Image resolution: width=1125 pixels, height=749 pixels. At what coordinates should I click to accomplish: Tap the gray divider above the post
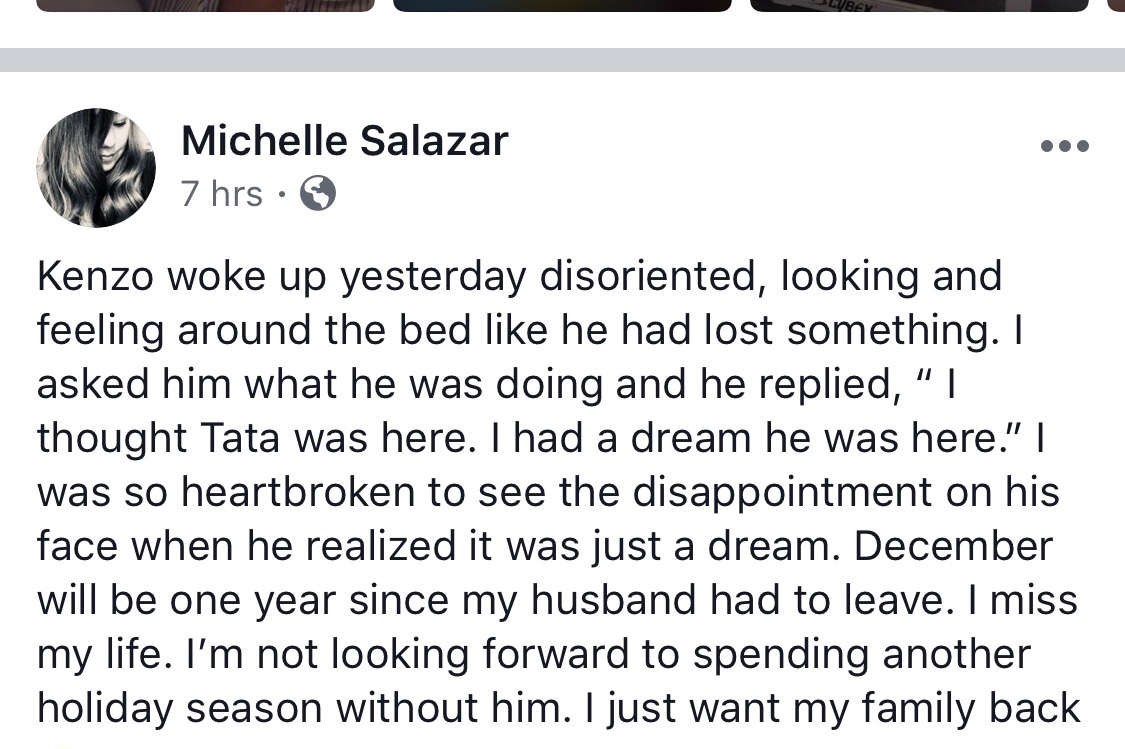[562, 60]
